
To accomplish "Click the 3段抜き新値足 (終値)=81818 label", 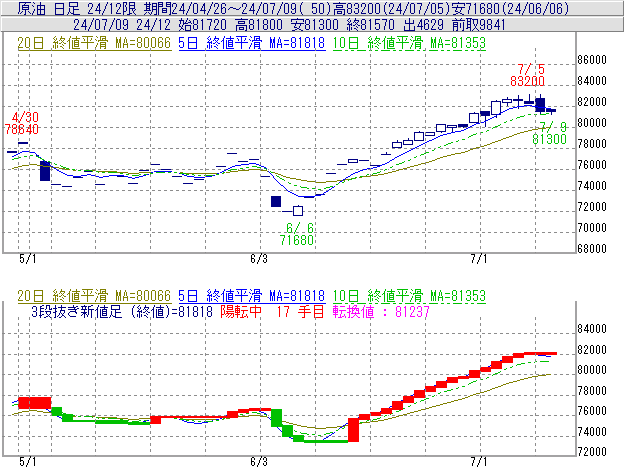I will (122, 311).
